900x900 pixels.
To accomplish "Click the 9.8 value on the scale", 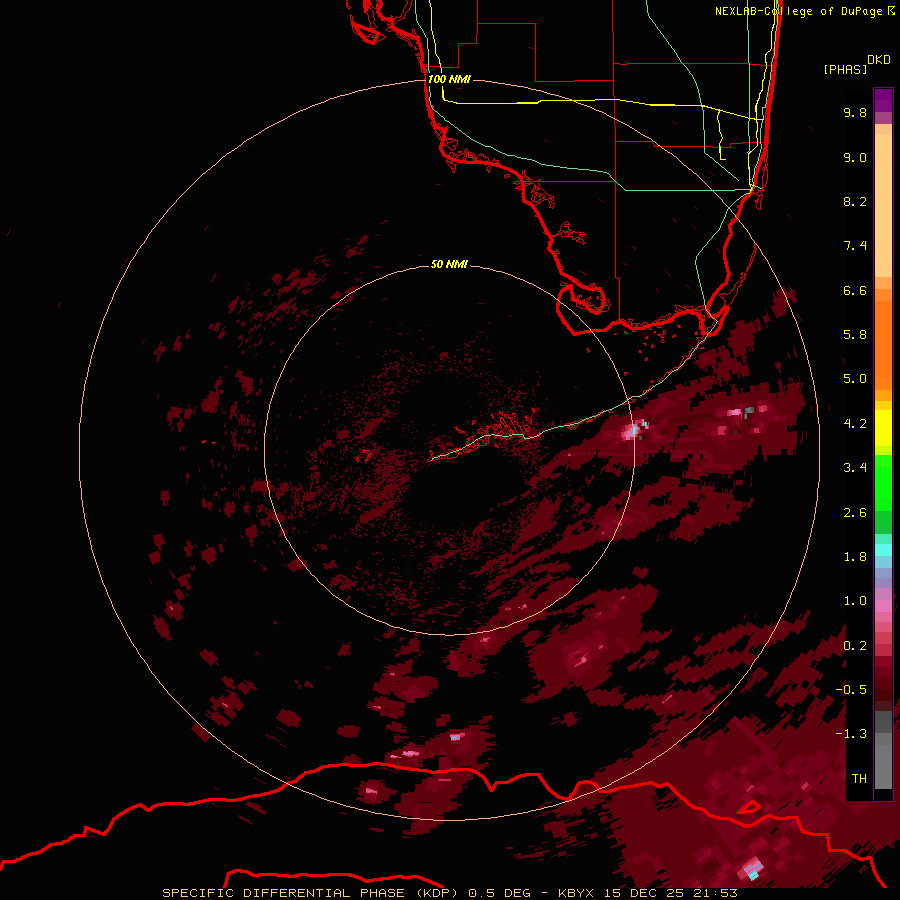I will coord(855,112).
